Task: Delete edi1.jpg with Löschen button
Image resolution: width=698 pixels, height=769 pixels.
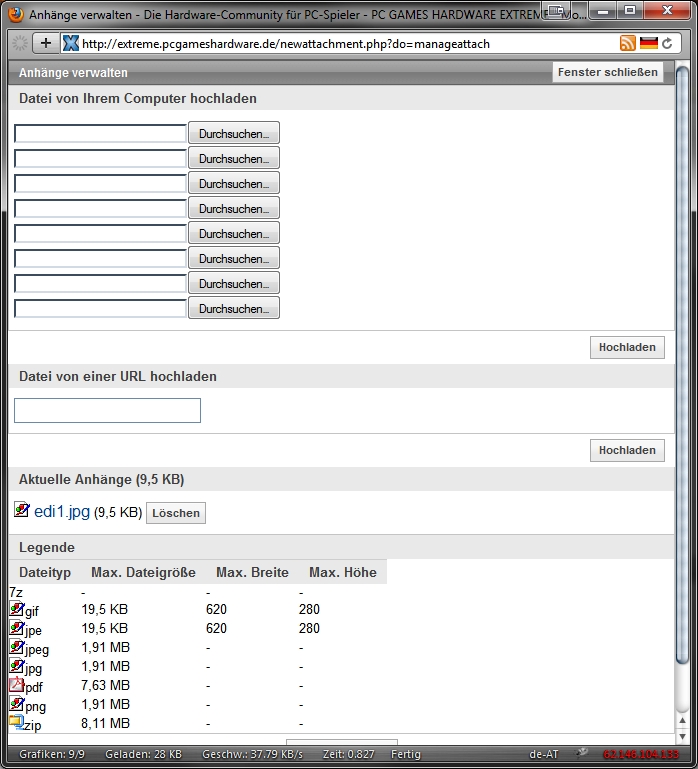Action: click(176, 513)
